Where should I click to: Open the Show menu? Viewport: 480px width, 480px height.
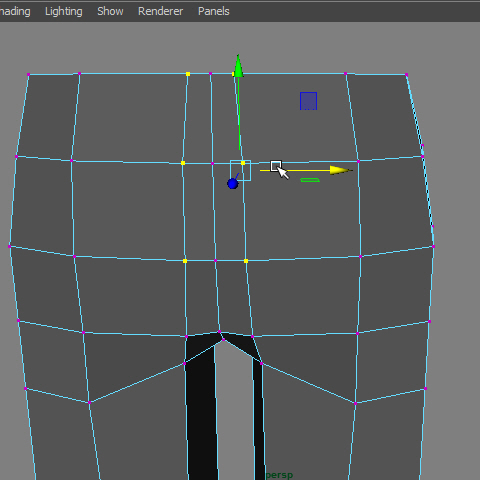(x=110, y=11)
